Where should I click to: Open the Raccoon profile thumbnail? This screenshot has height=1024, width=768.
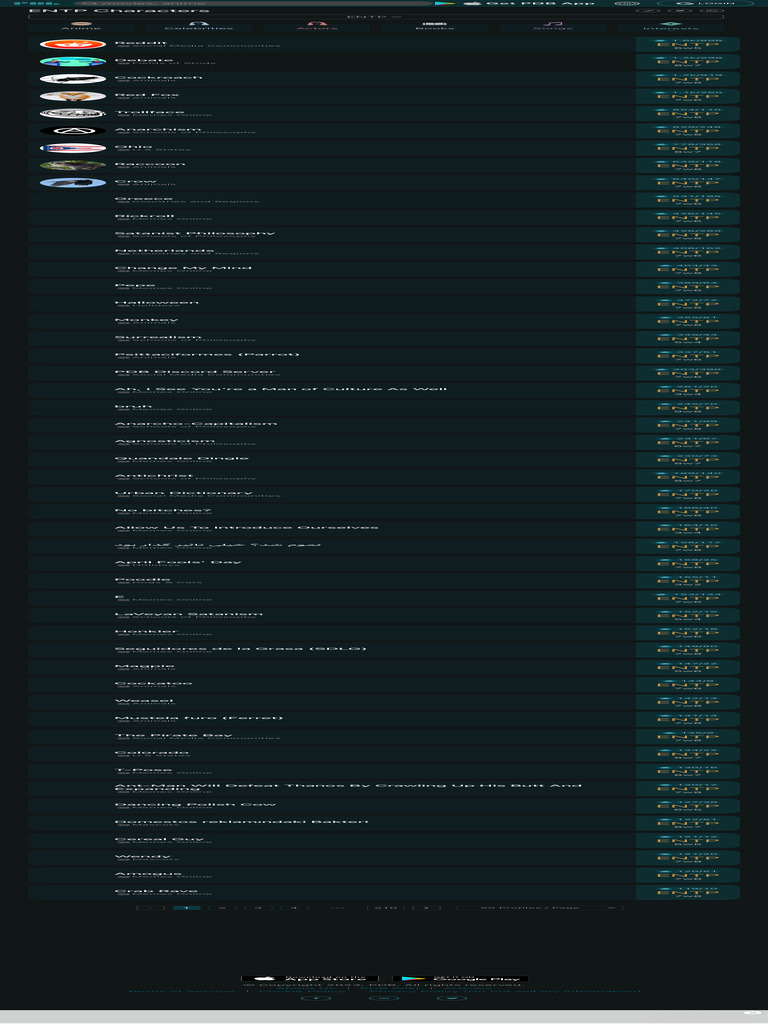(72, 165)
